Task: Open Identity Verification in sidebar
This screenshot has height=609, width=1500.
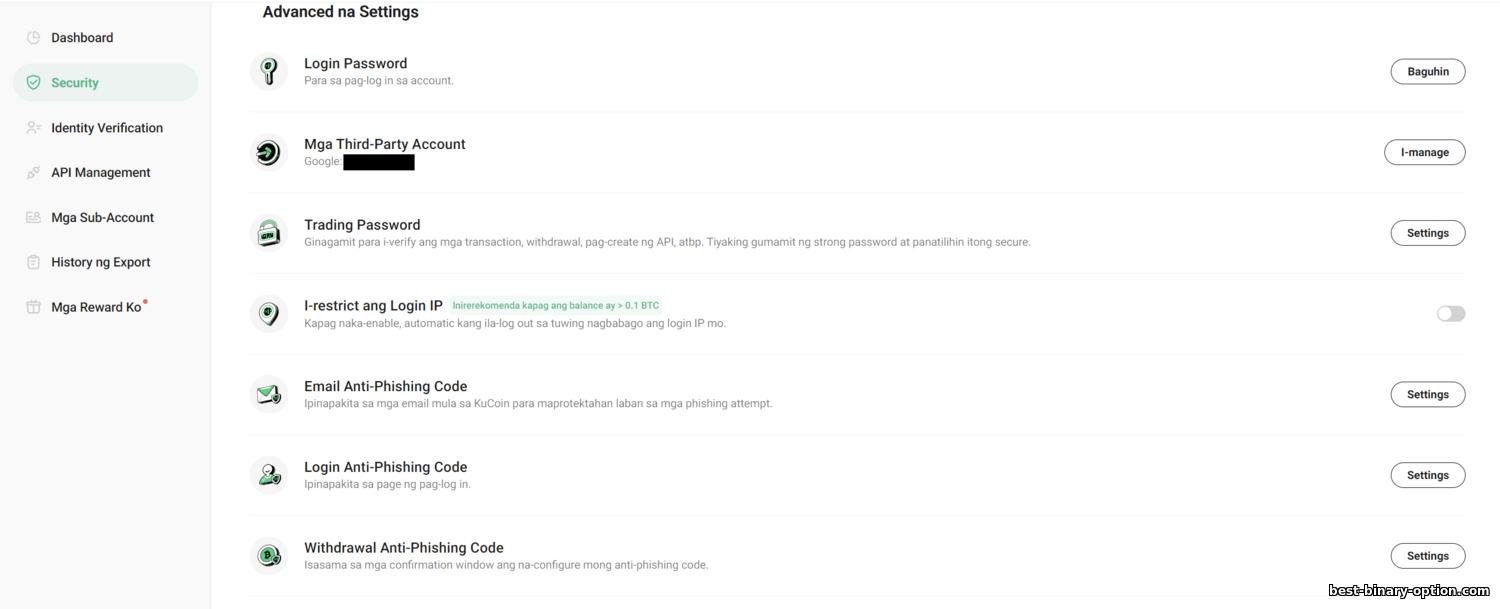Action: pyautogui.click(x=106, y=128)
